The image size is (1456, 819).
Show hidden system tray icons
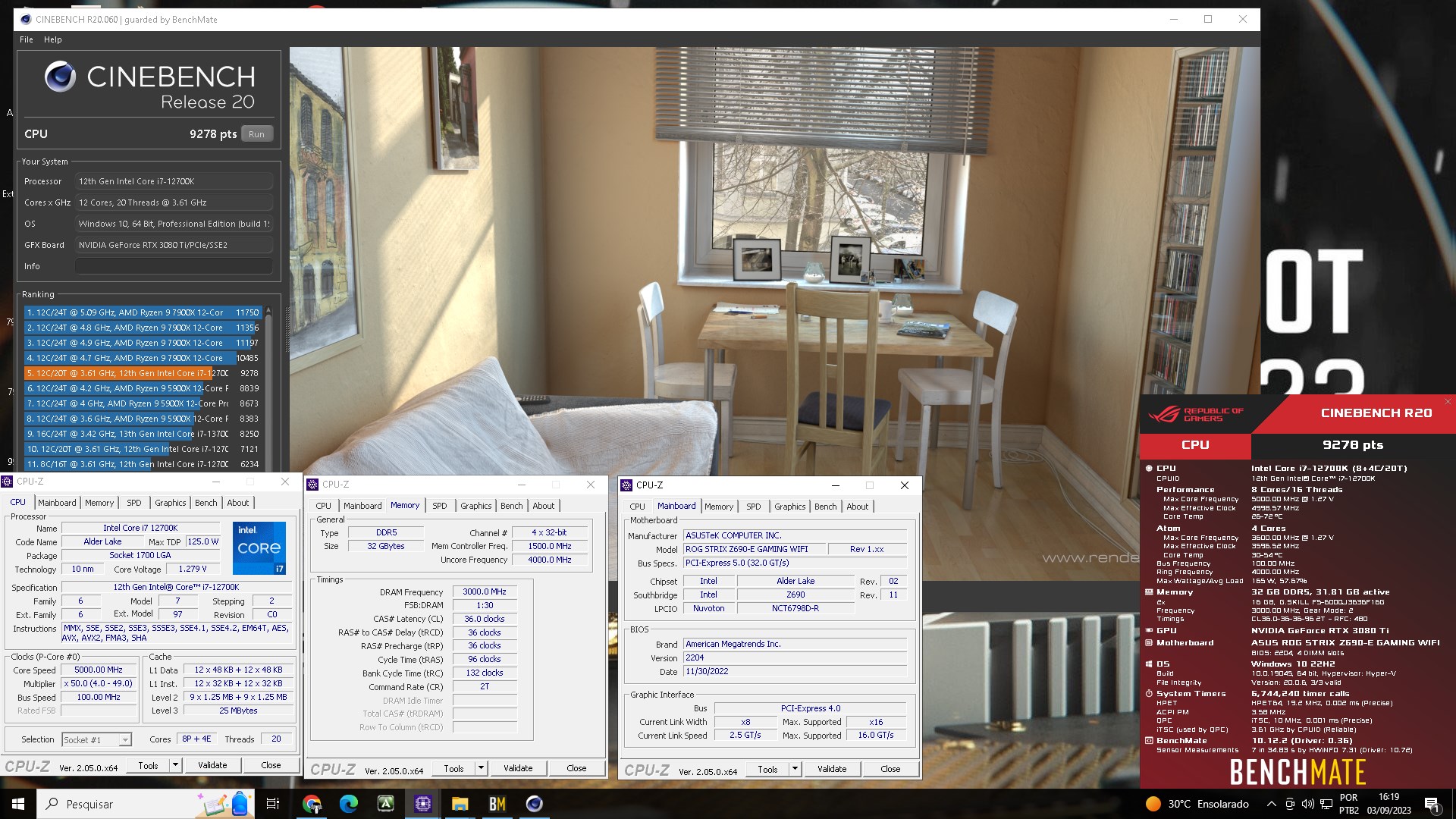click(1271, 804)
